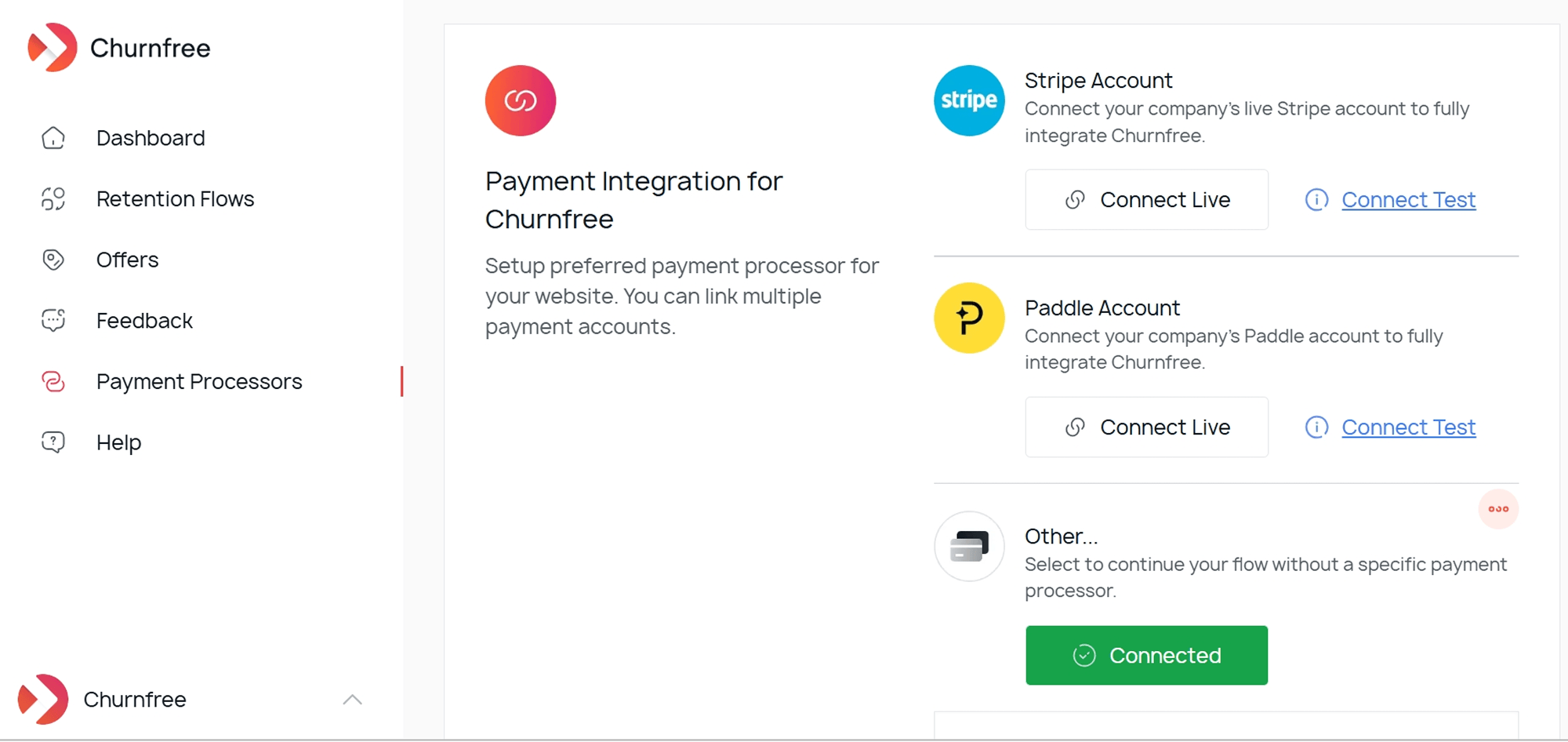
Task: Click the chain-link Payment Integration icon
Action: pyautogui.click(x=520, y=100)
